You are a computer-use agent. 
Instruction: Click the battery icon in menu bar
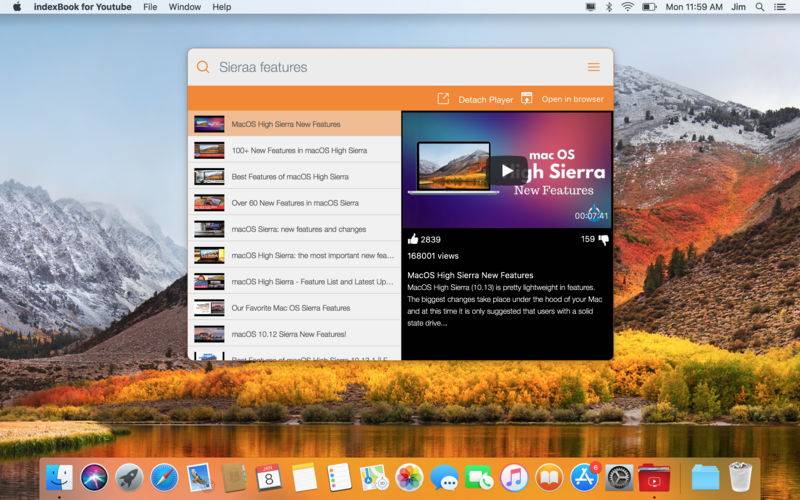click(x=649, y=7)
